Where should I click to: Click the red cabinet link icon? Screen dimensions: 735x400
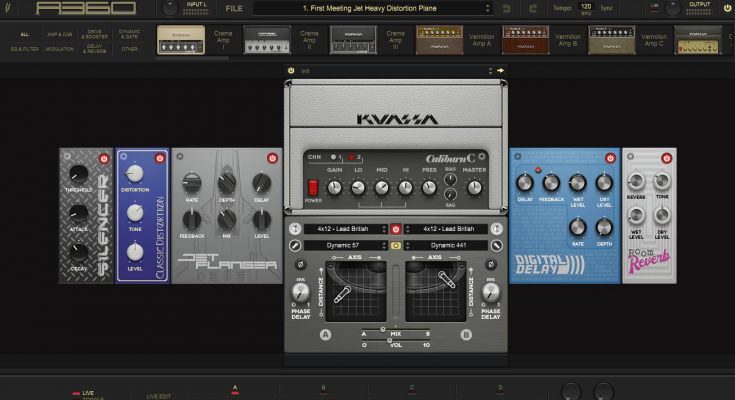(x=396, y=229)
